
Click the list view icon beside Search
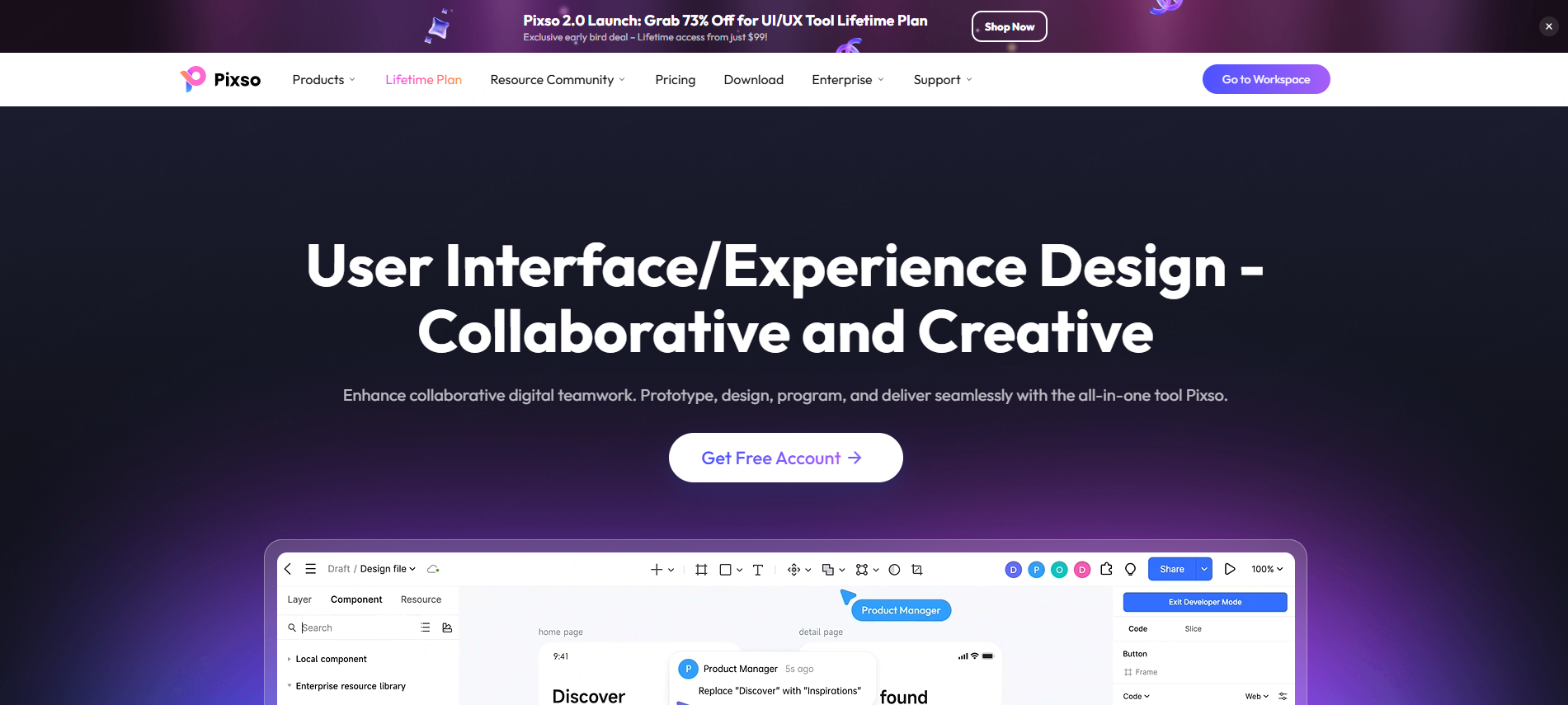[x=425, y=627]
